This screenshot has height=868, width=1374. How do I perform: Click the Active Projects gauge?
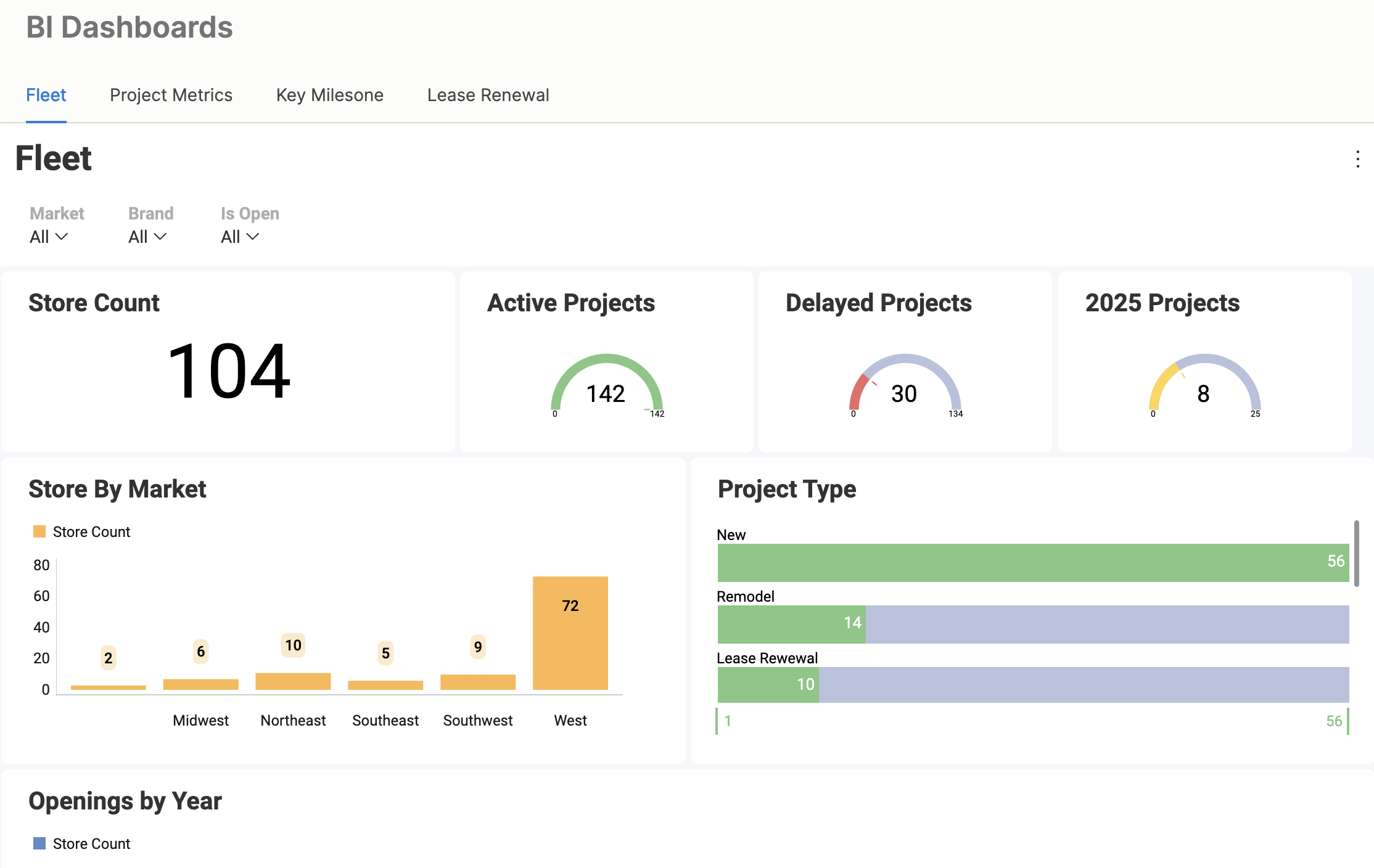coord(606,385)
